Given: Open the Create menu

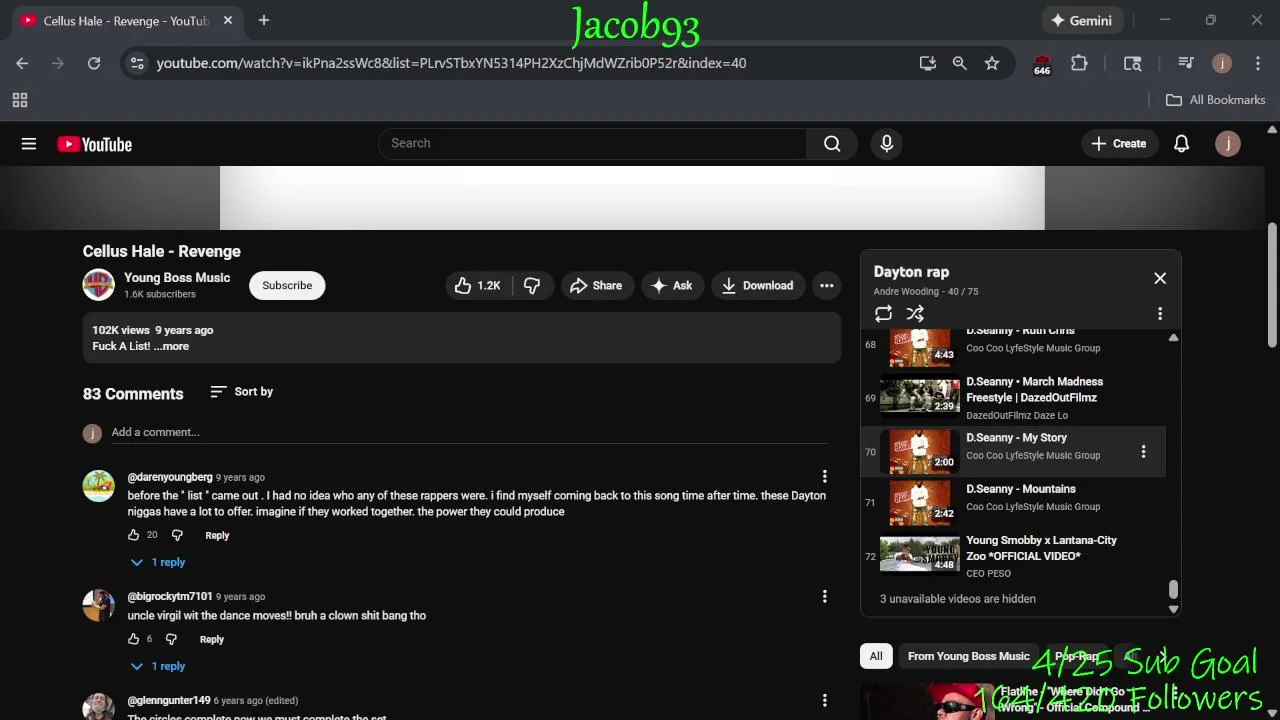Looking at the screenshot, I should [x=1119, y=143].
